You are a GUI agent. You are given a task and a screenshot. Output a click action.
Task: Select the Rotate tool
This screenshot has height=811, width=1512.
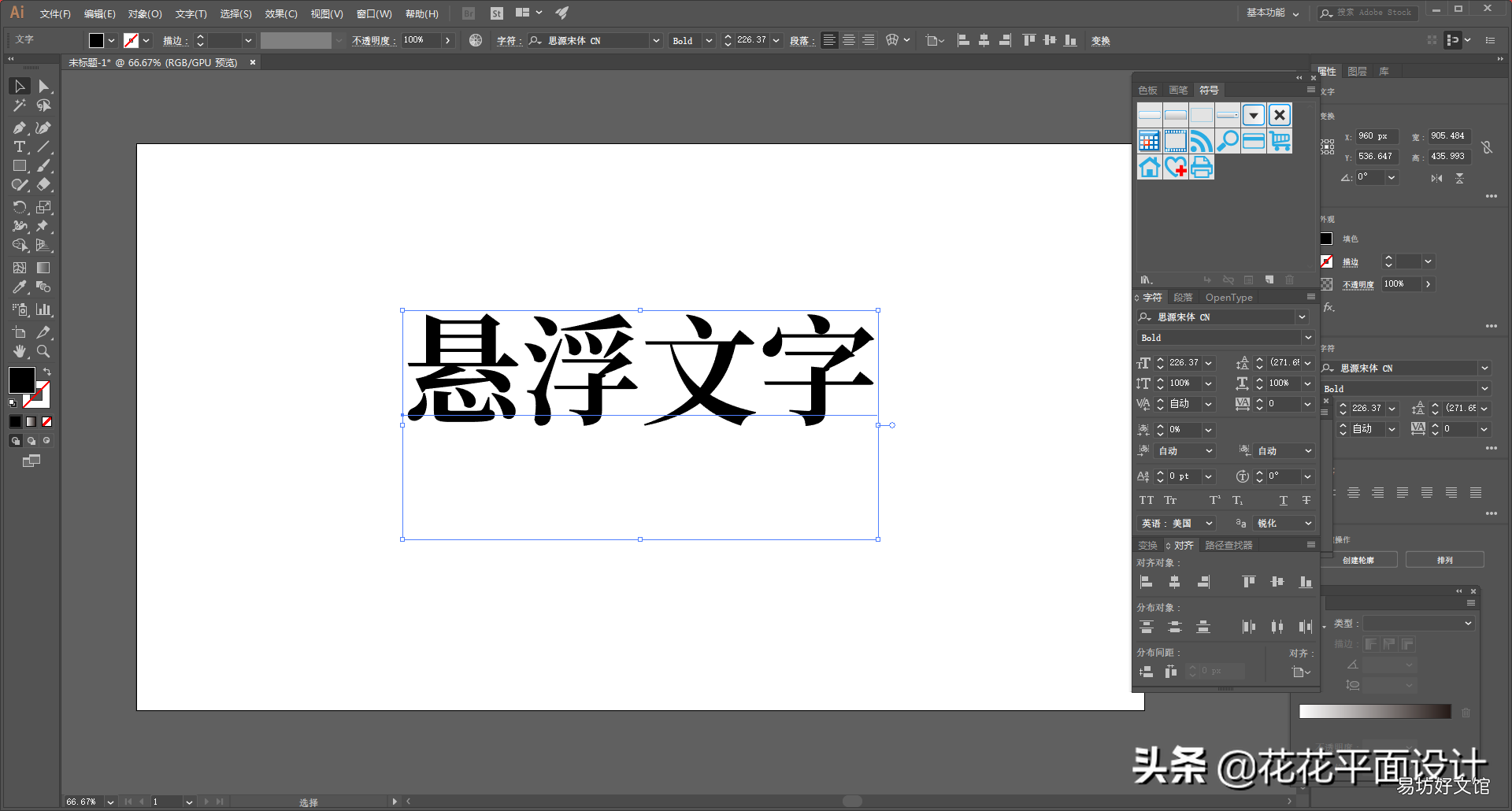tap(20, 207)
